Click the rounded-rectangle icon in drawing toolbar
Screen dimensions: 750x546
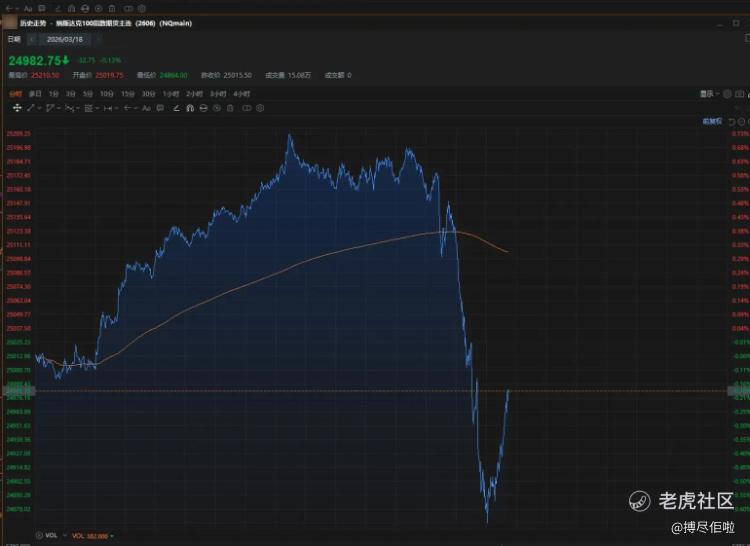(246, 108)
